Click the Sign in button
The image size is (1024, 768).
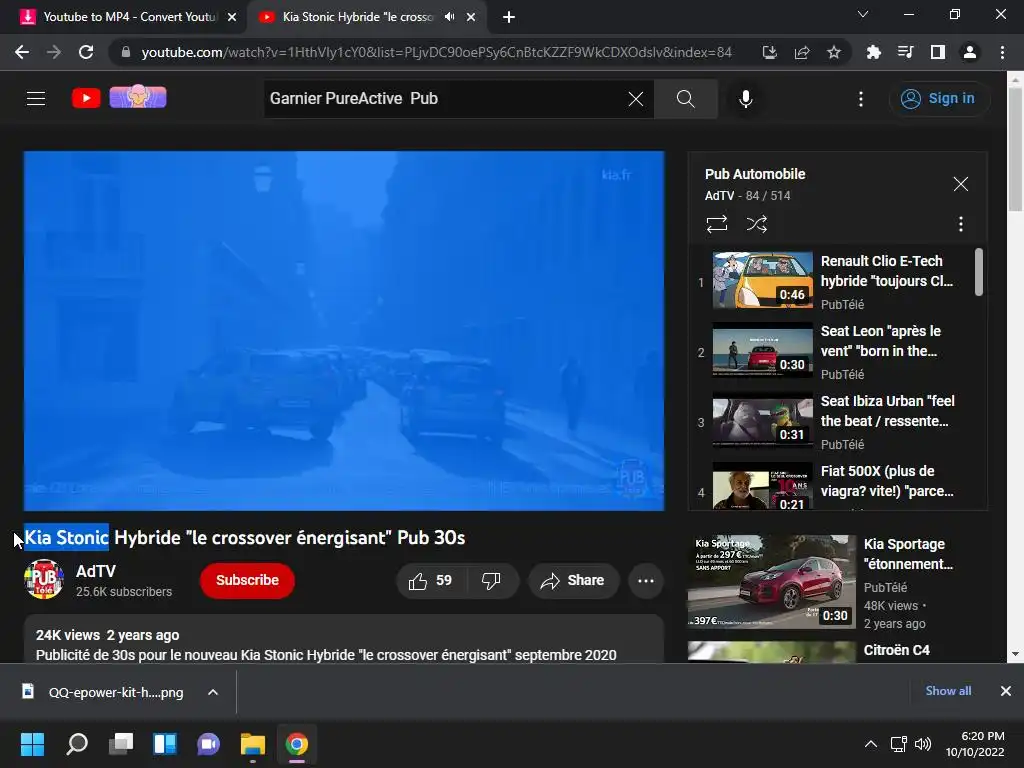(x=939, y=99)
